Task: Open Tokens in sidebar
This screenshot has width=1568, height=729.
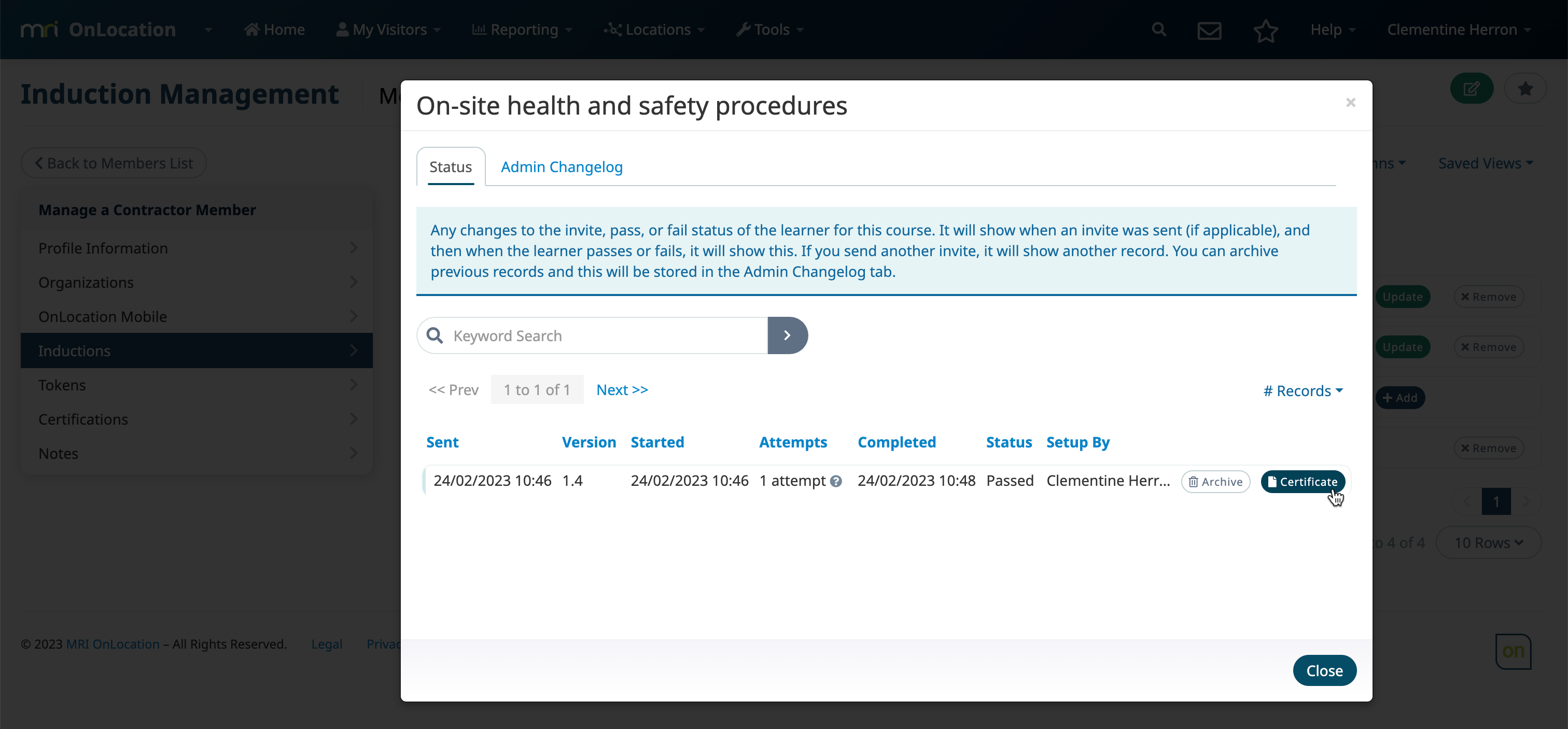Action: (197, 385)
